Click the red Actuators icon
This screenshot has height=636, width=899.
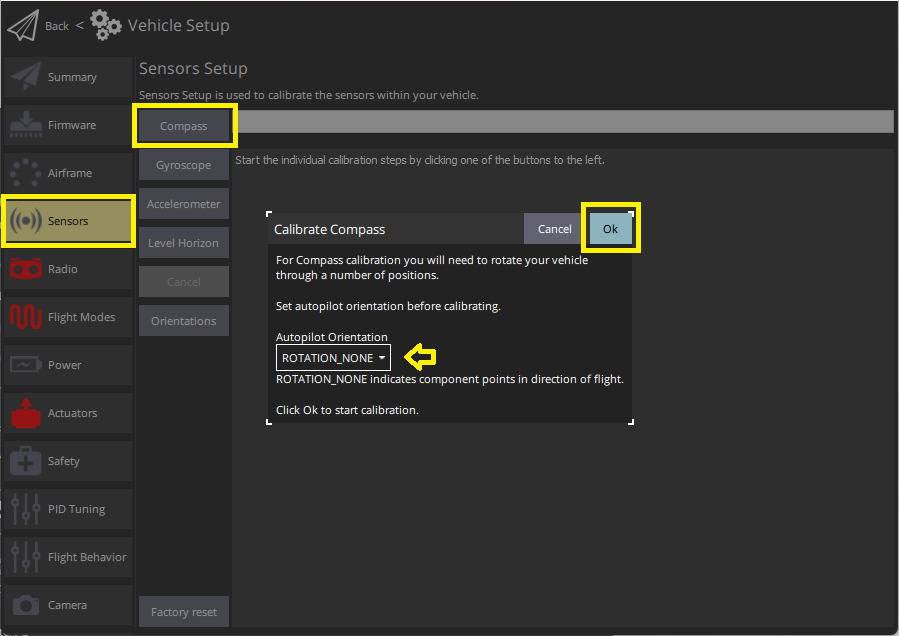pyautogui.click(x=25, y=413)
